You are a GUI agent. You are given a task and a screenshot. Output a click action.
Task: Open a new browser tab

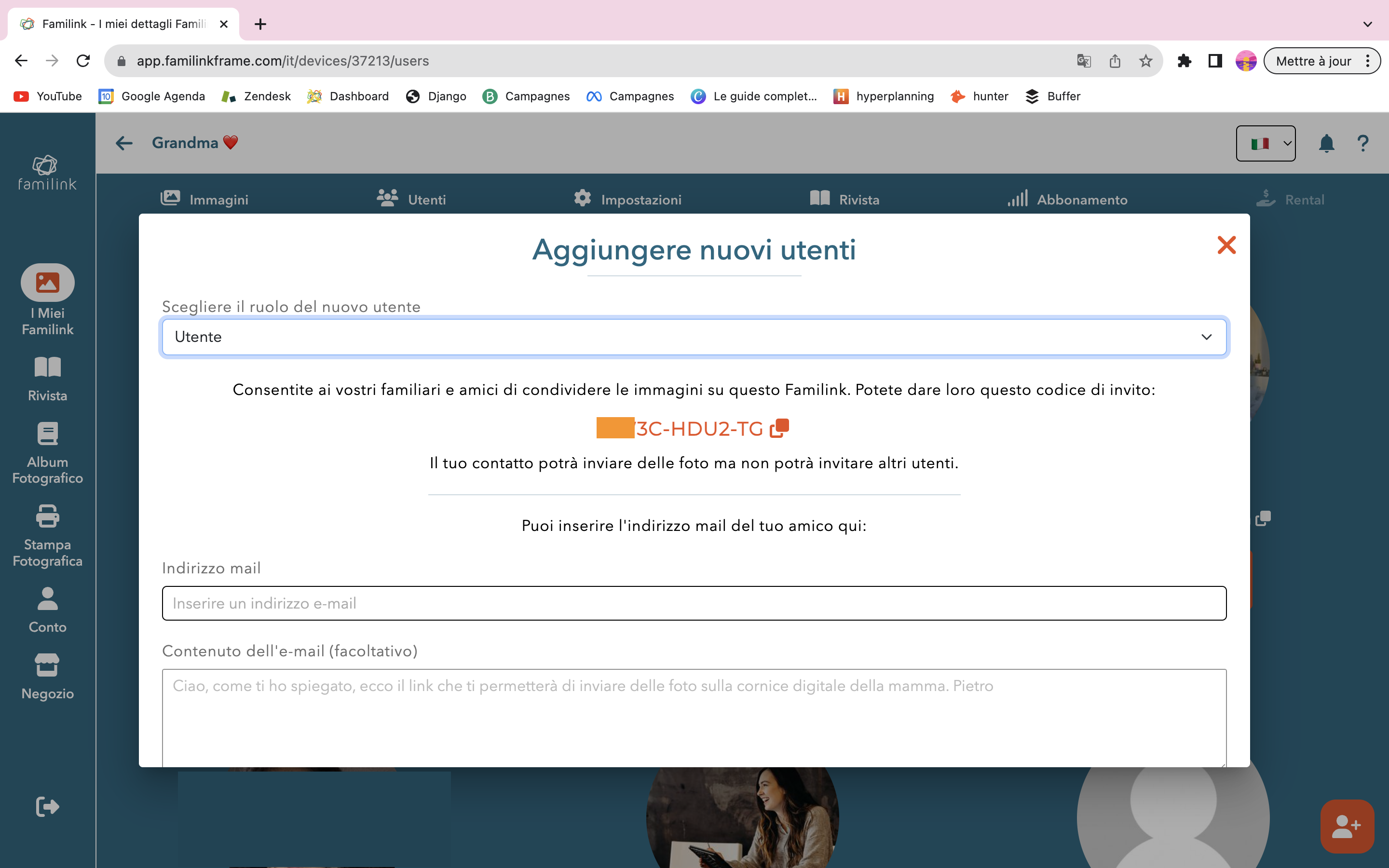tap(260, 24)
